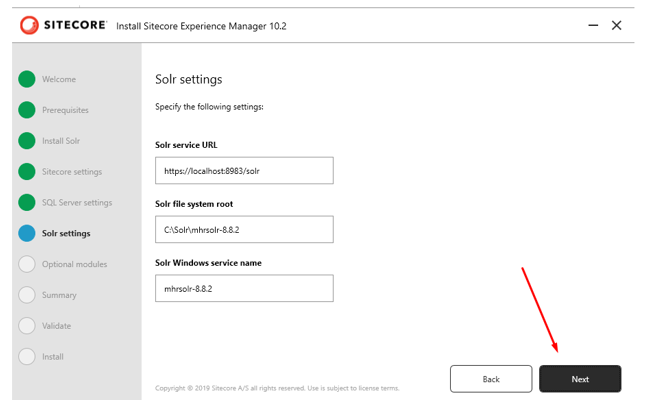Screen dimensions: 656x409
Task: Select the Install Solr step label
Action: 61,141
